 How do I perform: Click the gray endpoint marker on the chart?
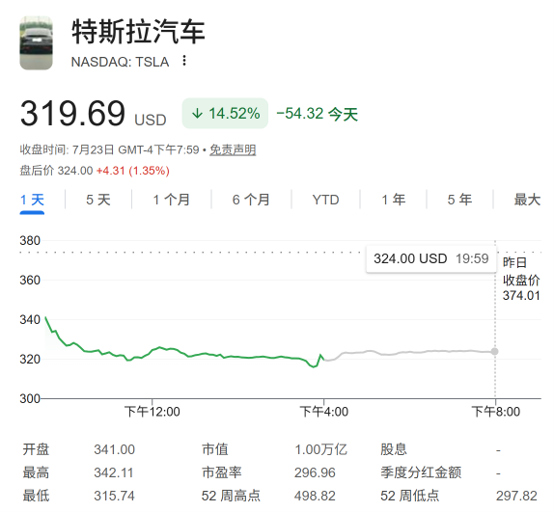point(495,351)
